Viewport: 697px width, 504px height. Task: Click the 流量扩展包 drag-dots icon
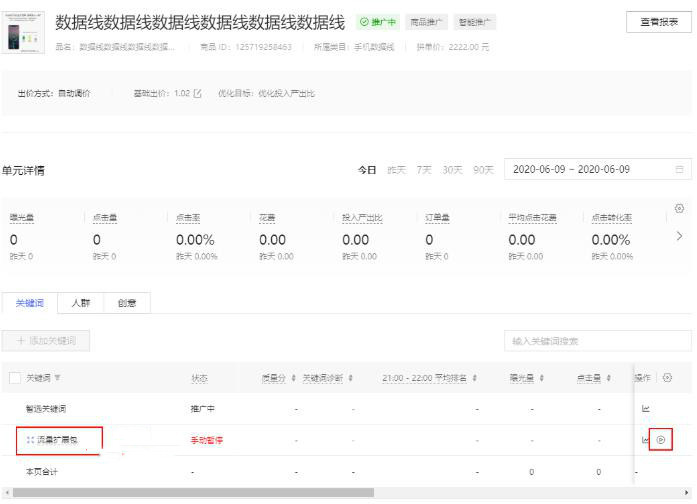(x=30, y=440)
